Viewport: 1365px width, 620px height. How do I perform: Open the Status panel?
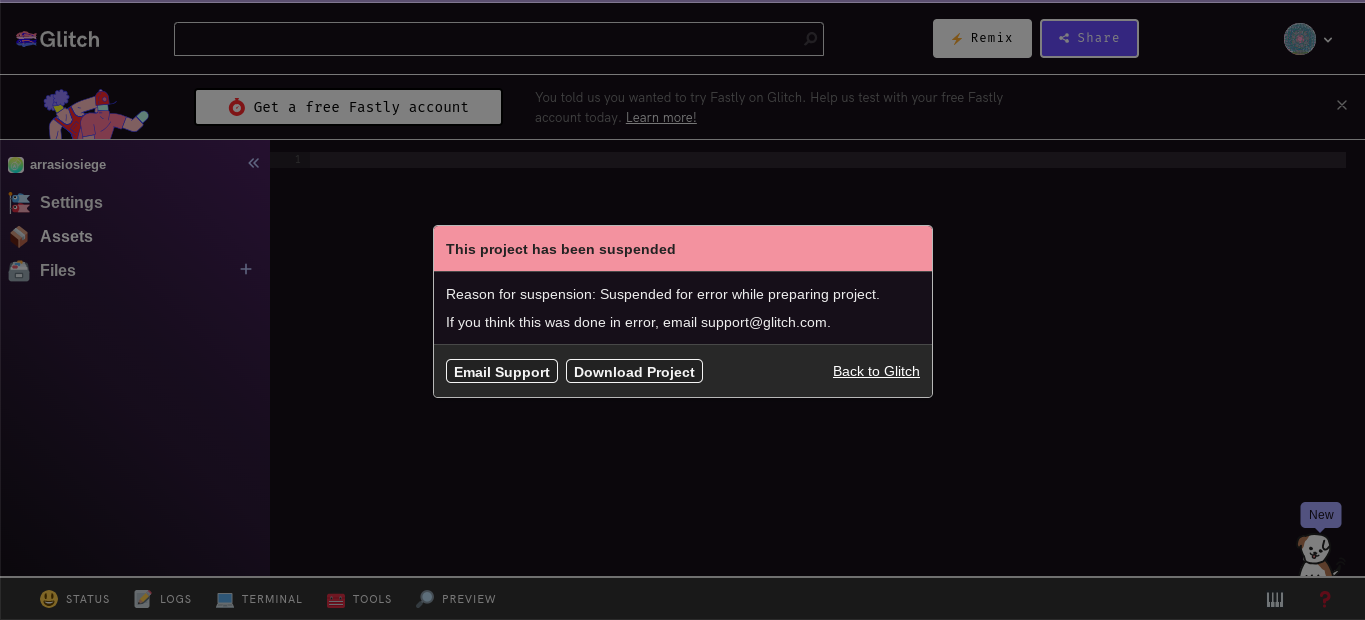coord(75,599)
